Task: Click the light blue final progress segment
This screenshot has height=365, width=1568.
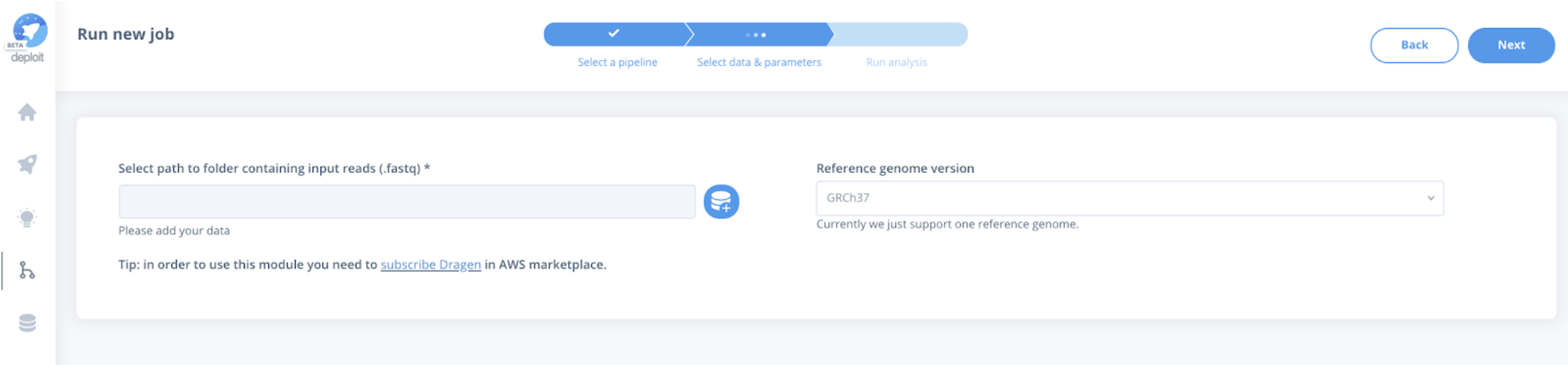Action: tap(899, 34)
